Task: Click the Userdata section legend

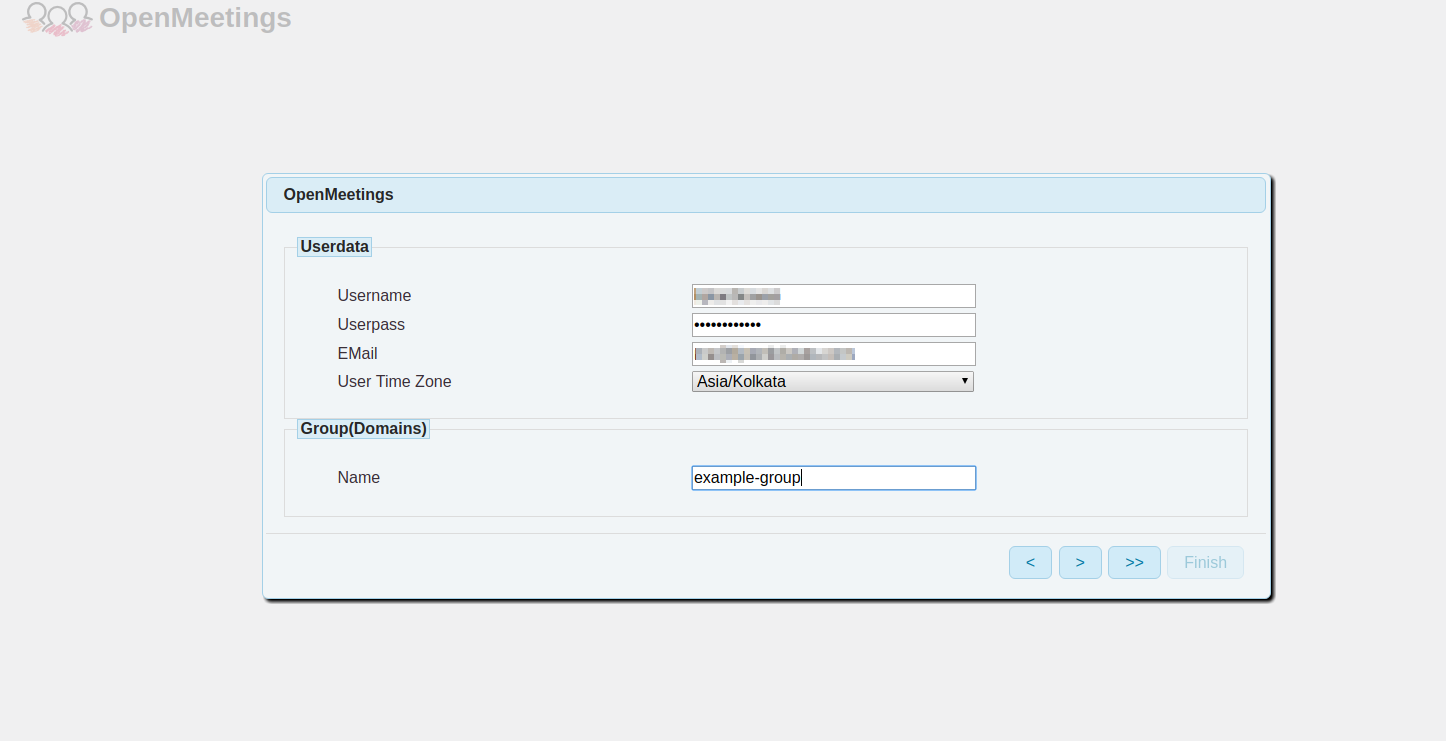Action: pyautogui.click(x=335, y=246)
